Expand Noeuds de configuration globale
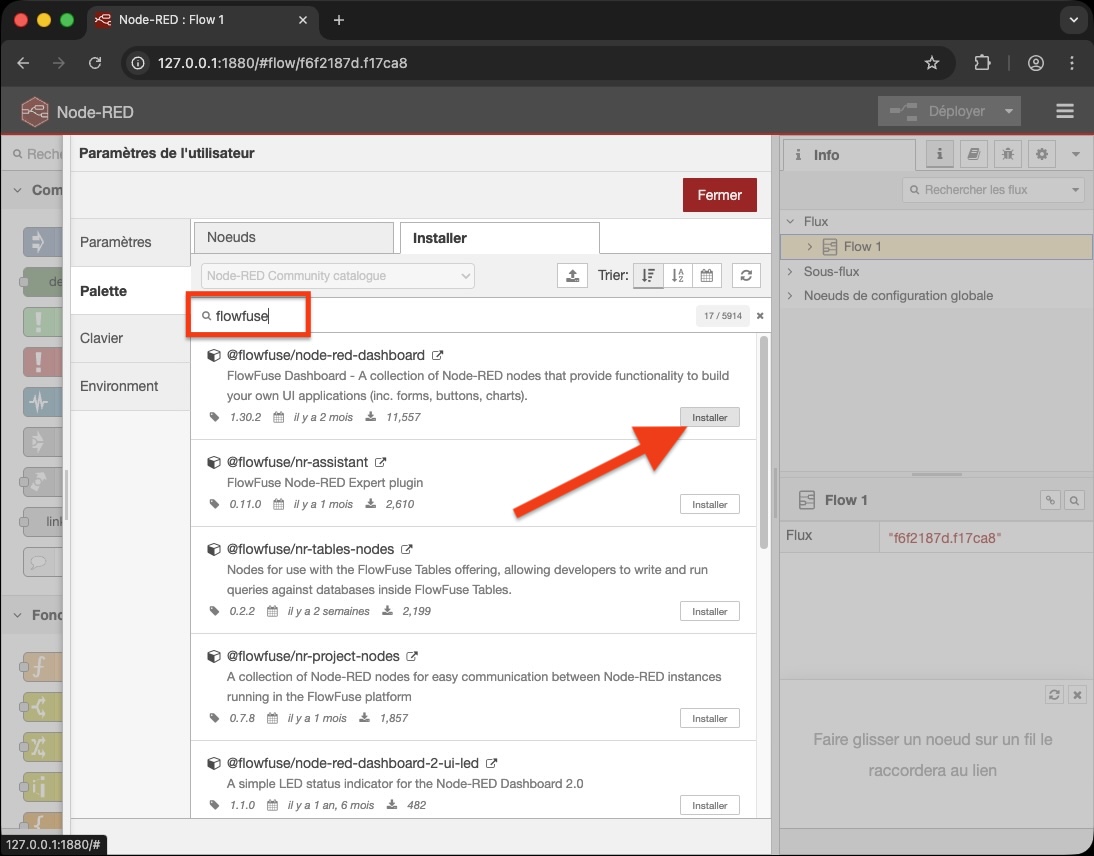Viewport: 1094px width, 856px height. pyautogui.click(x=791, y=295)
